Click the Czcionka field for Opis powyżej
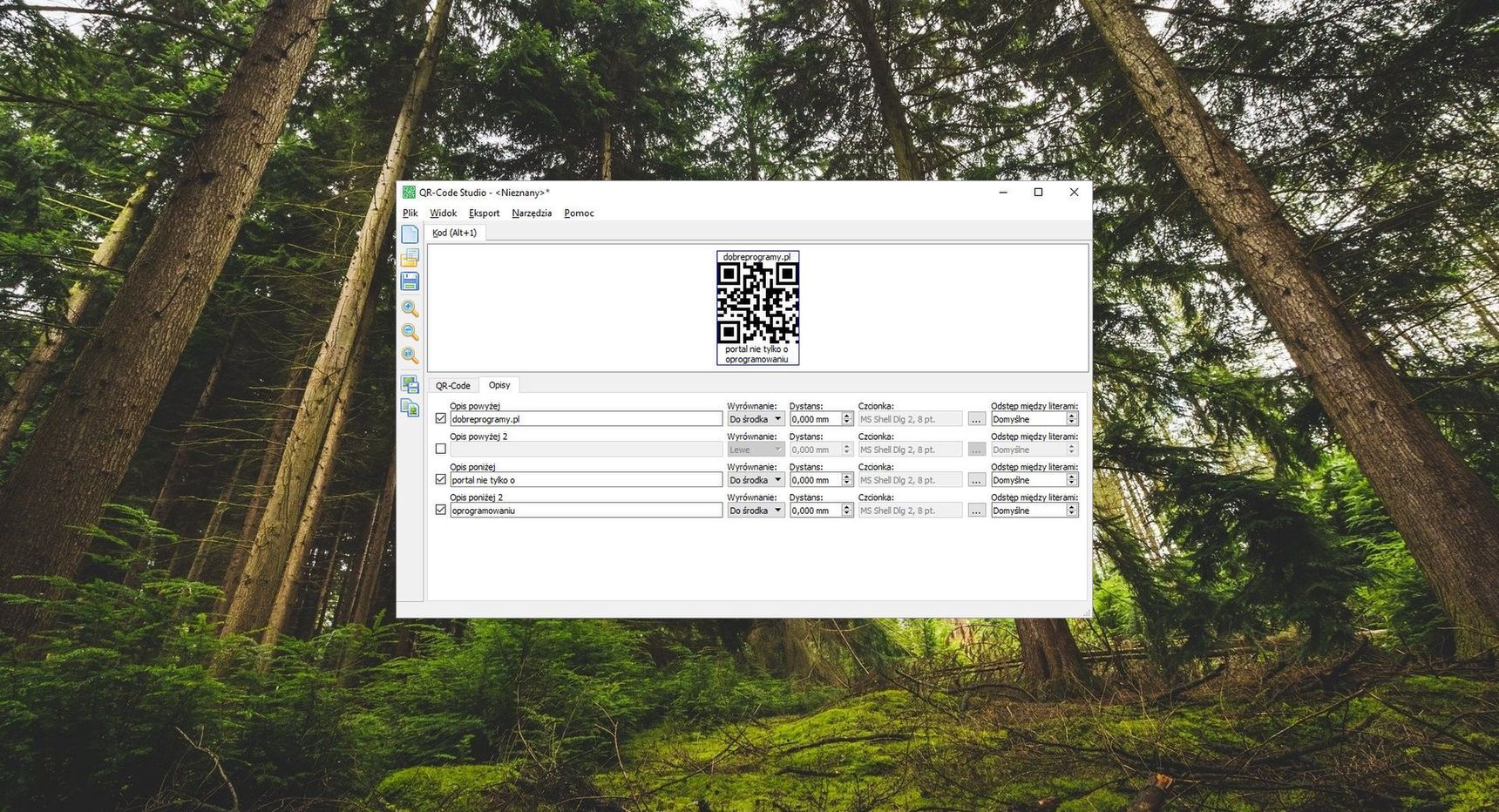The image size is (1499, 812). (x=910, y=419)
